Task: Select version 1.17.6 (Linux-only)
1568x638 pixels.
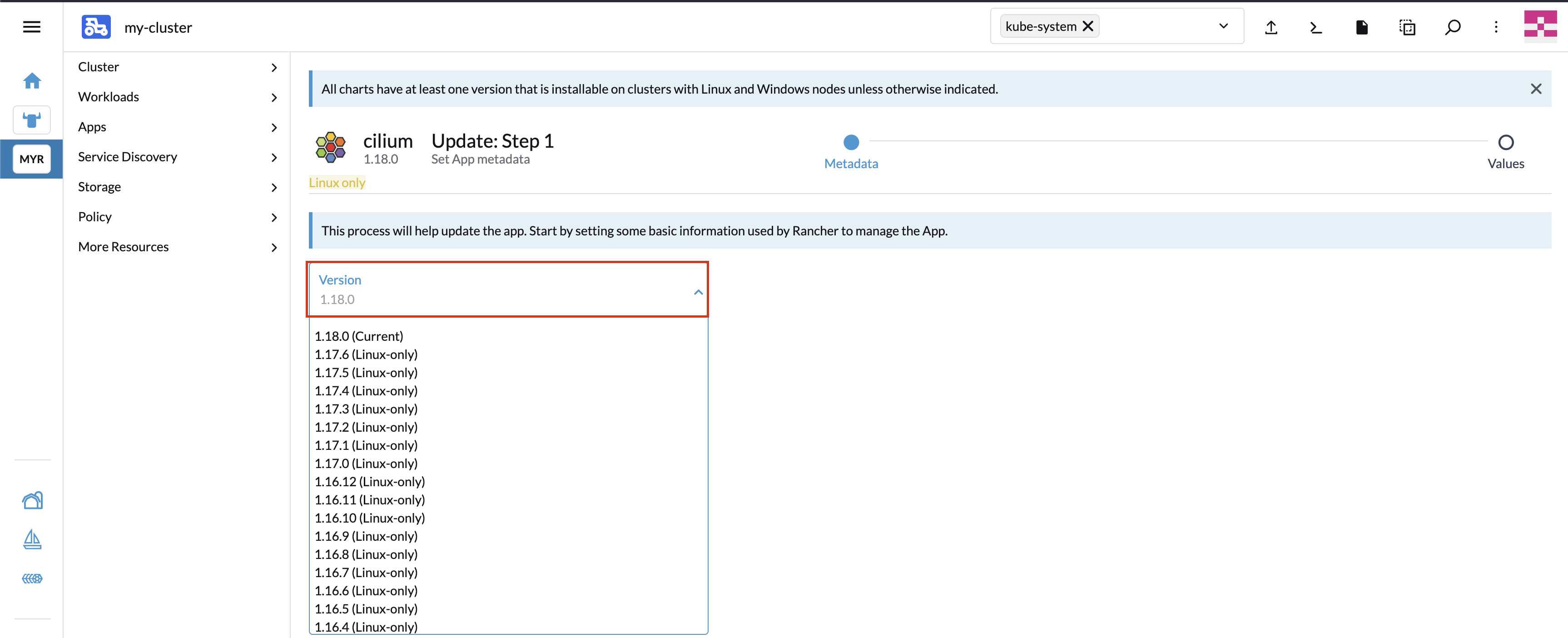Action: tap(508, 354)
